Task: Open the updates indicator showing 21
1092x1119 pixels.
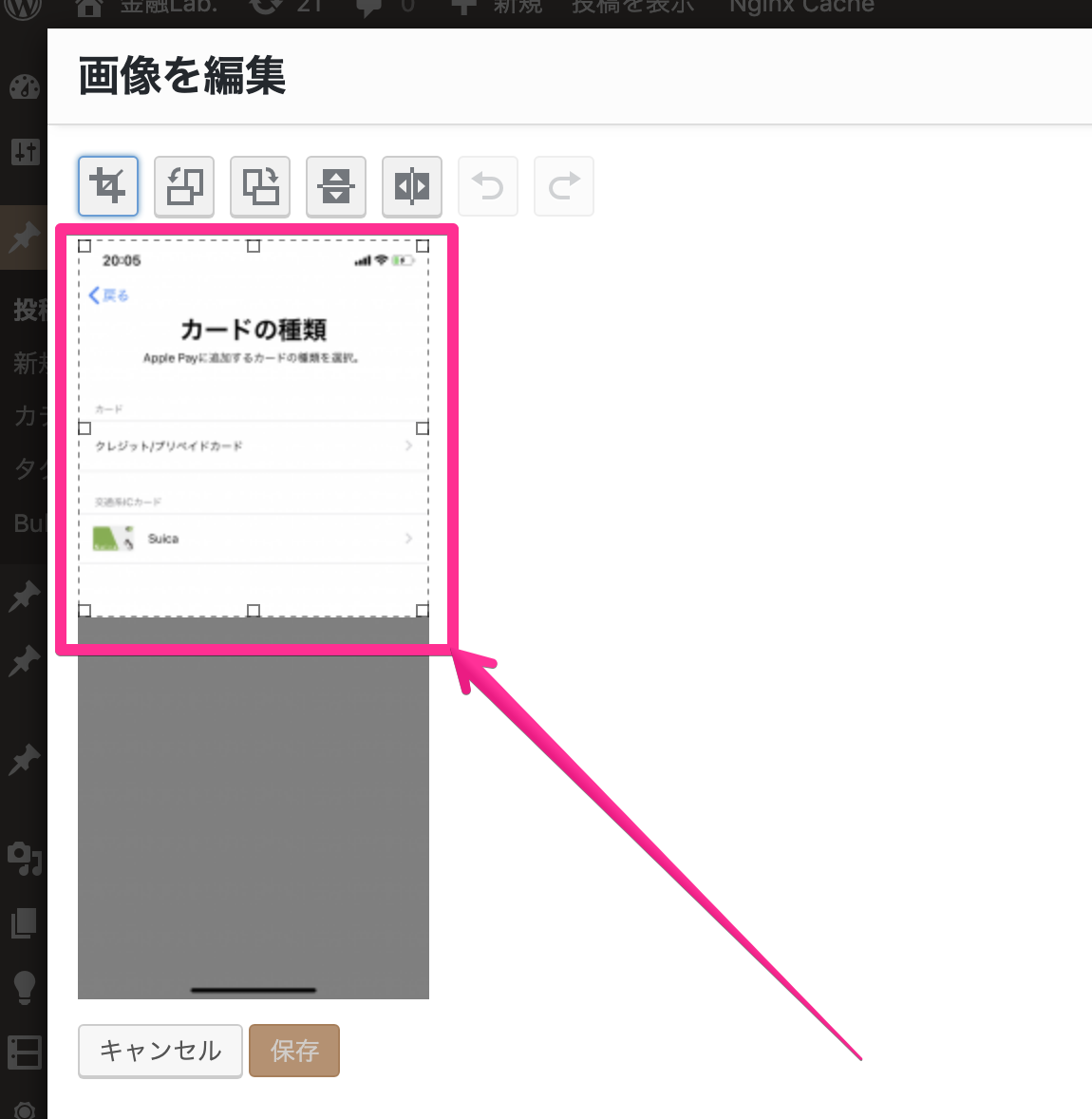Action: coord(287,8)
